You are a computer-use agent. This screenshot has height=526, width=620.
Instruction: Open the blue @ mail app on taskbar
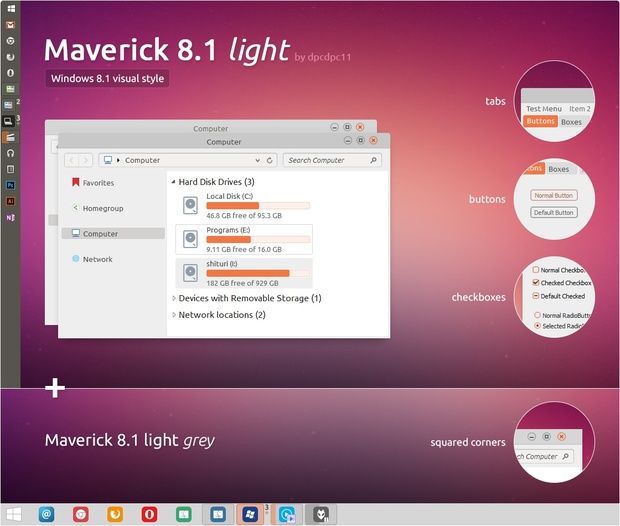tap(46, 514)
